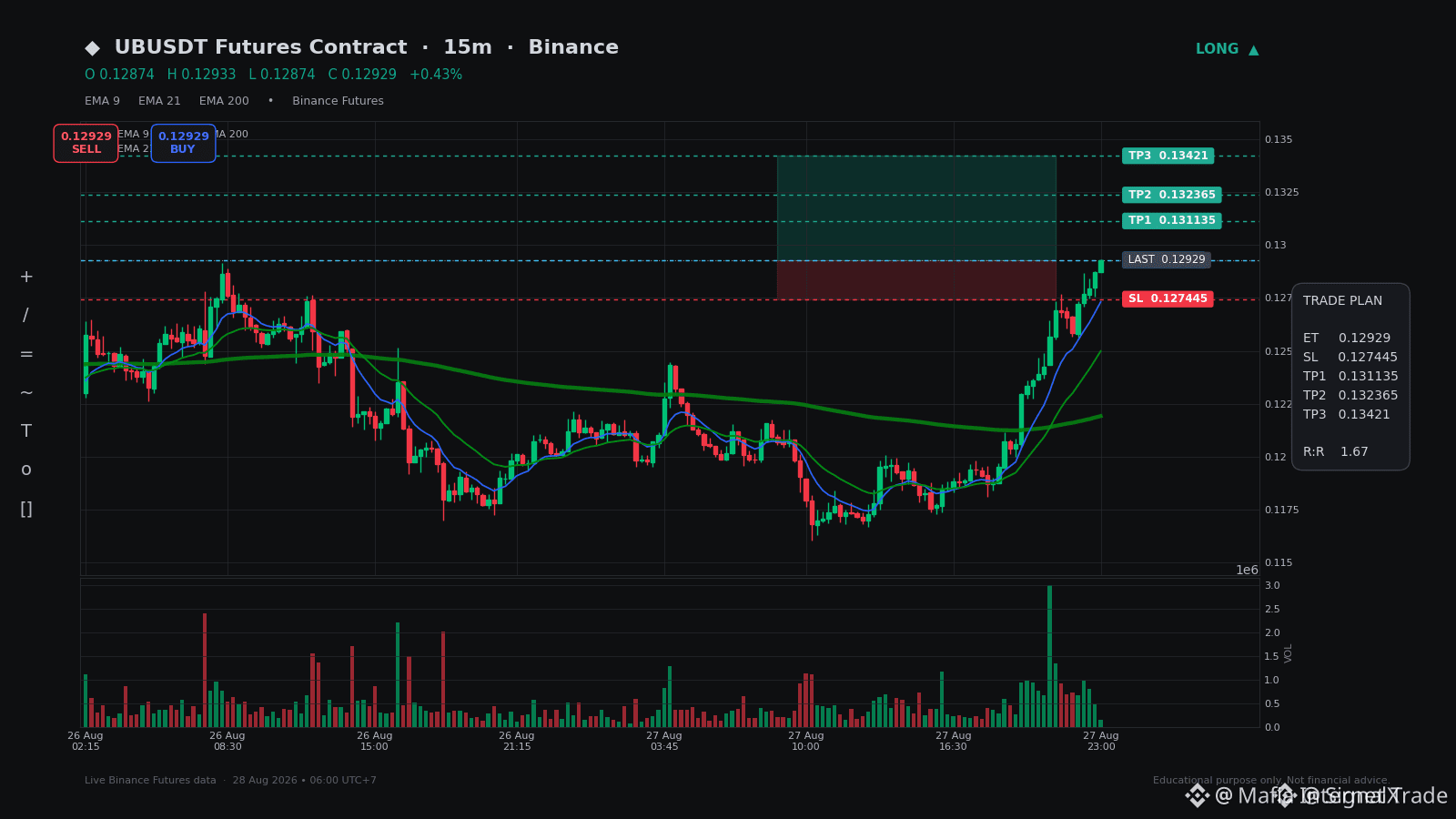1456x819 pixels.
Task: Click the '0.1325' price axis label
Action: tap(1282, 192)
